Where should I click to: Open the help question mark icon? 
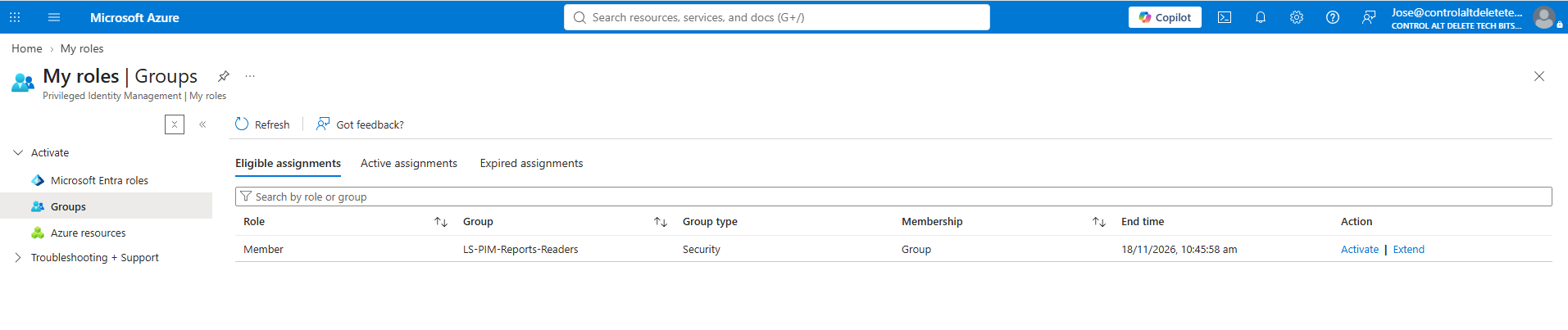point(1333,17)
